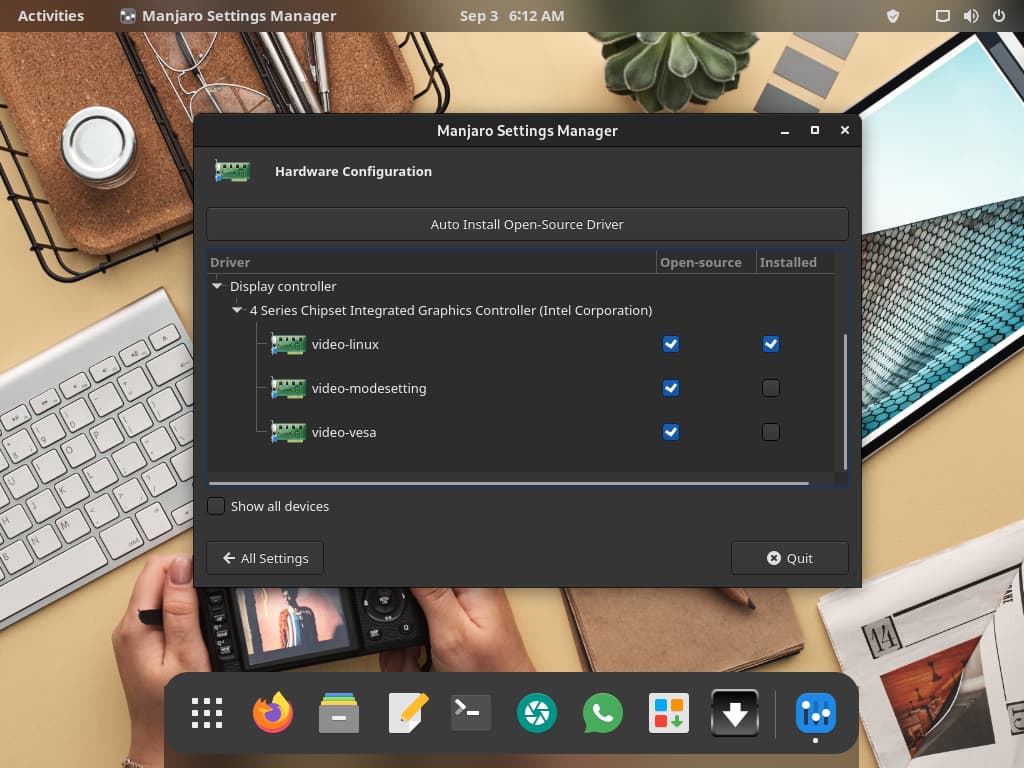Click the video-modesetting driver card icon
This screenshot has width=1024, height=768.
(288, 388)
